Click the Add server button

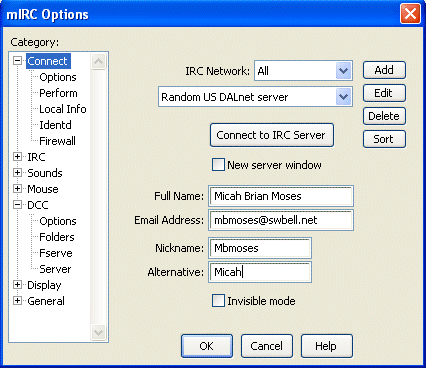coord(384,70)
